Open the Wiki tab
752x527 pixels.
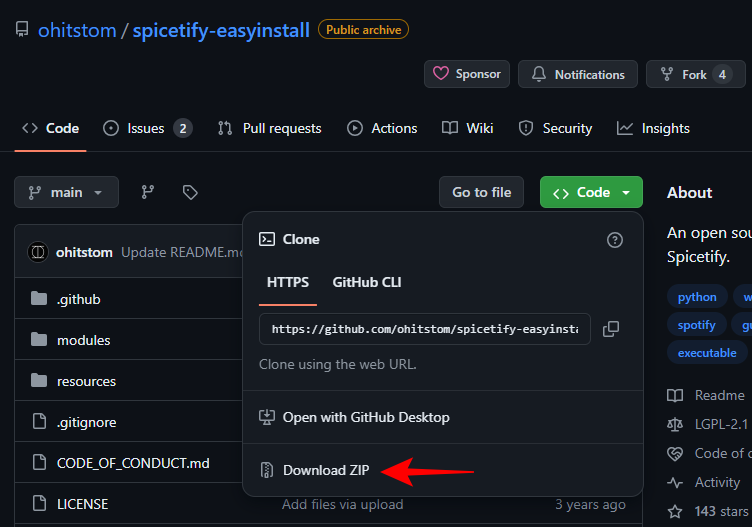tap(468, 129)
